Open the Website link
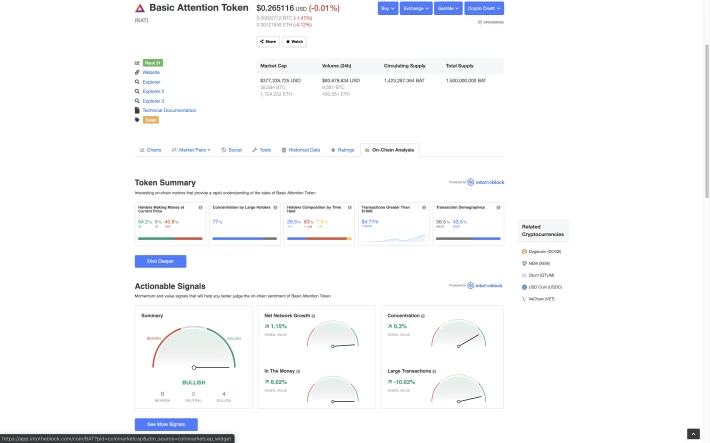Image resolution: width=710 pixels, height=443 pixels. click(x=151, y=72)
